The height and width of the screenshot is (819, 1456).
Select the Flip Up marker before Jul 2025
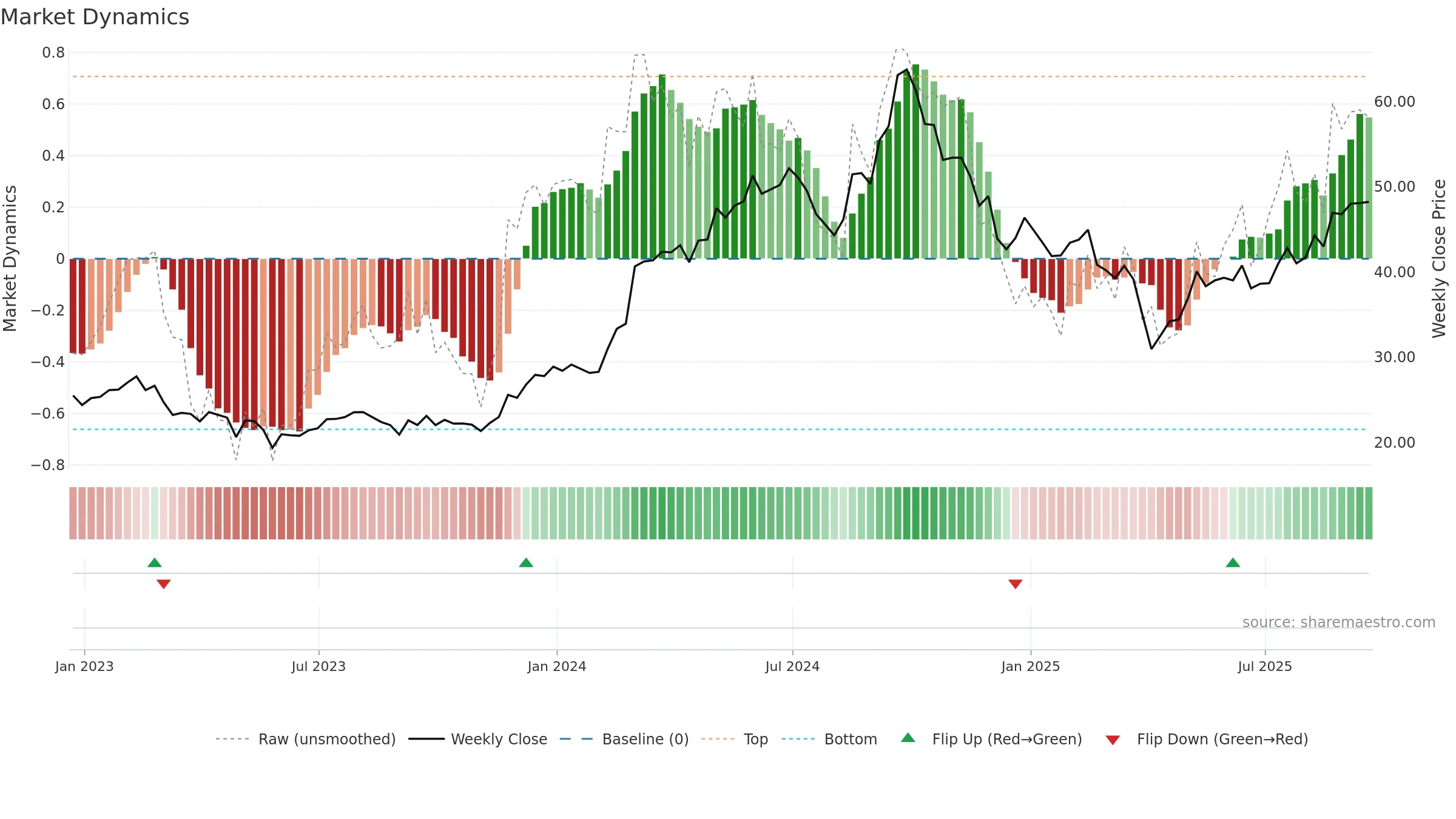tap(1233, 562)
